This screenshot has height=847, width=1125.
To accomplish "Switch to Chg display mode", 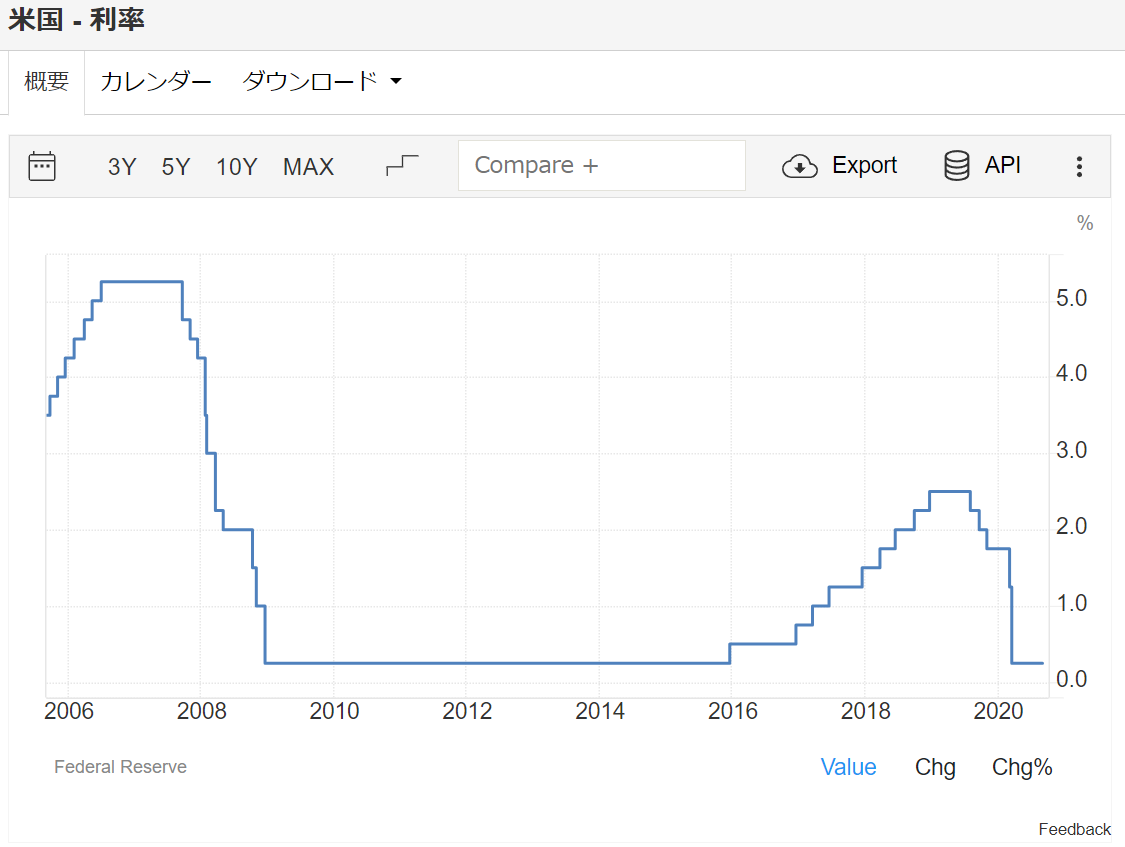I will [935, 767].
